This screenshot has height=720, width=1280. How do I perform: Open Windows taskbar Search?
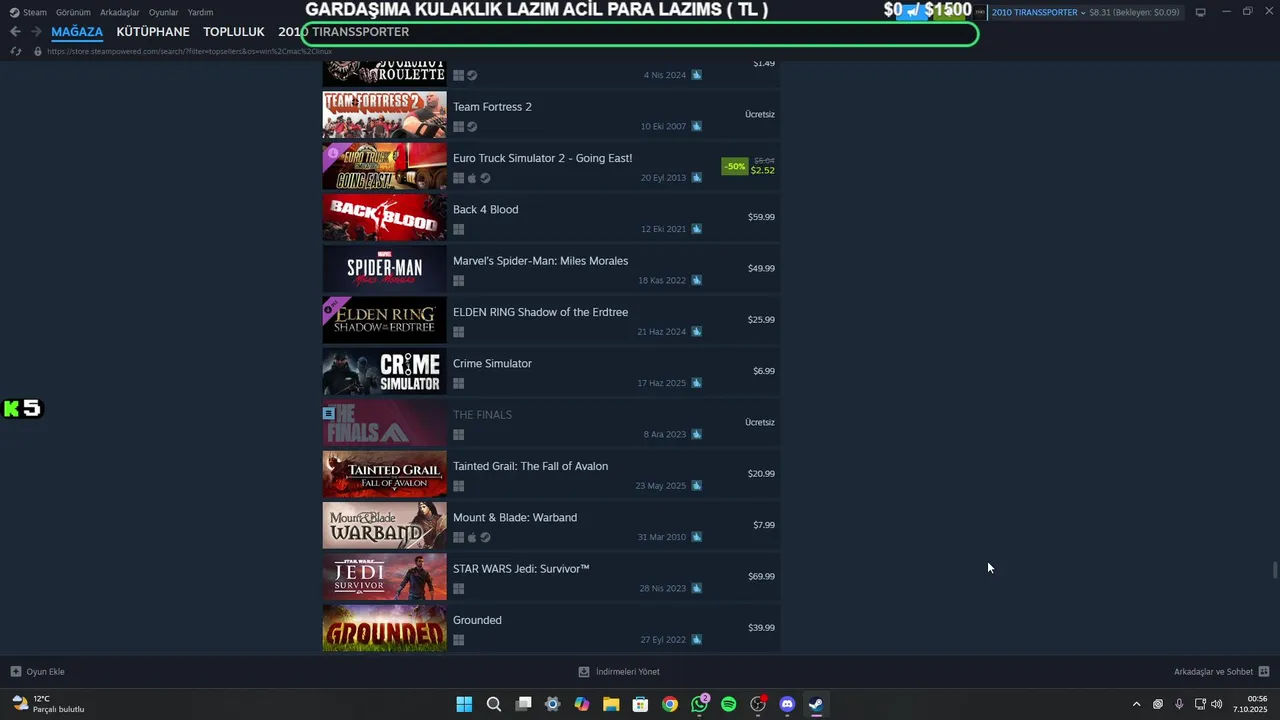(494, 704)
